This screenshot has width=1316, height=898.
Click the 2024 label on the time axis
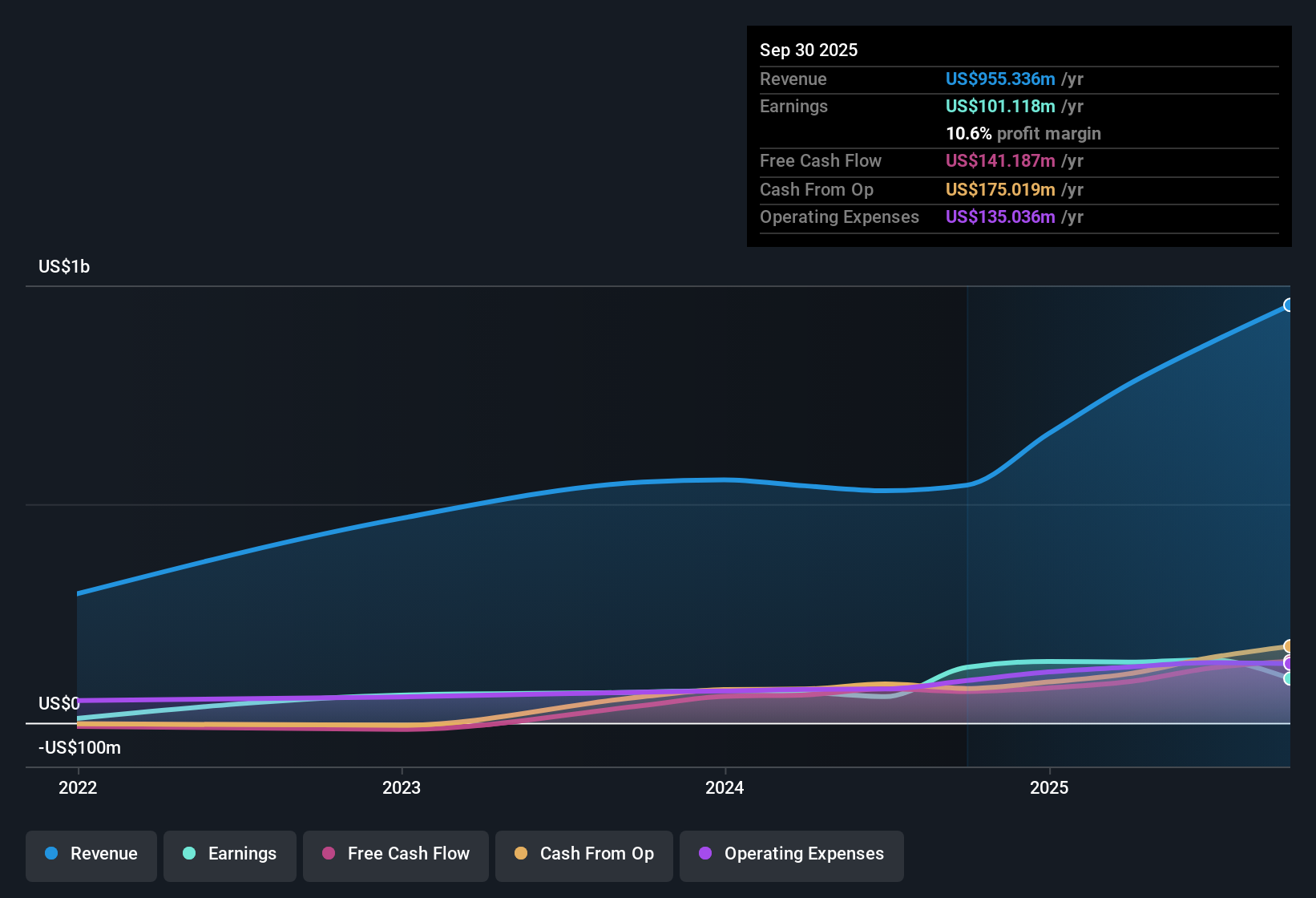[724, 788]
